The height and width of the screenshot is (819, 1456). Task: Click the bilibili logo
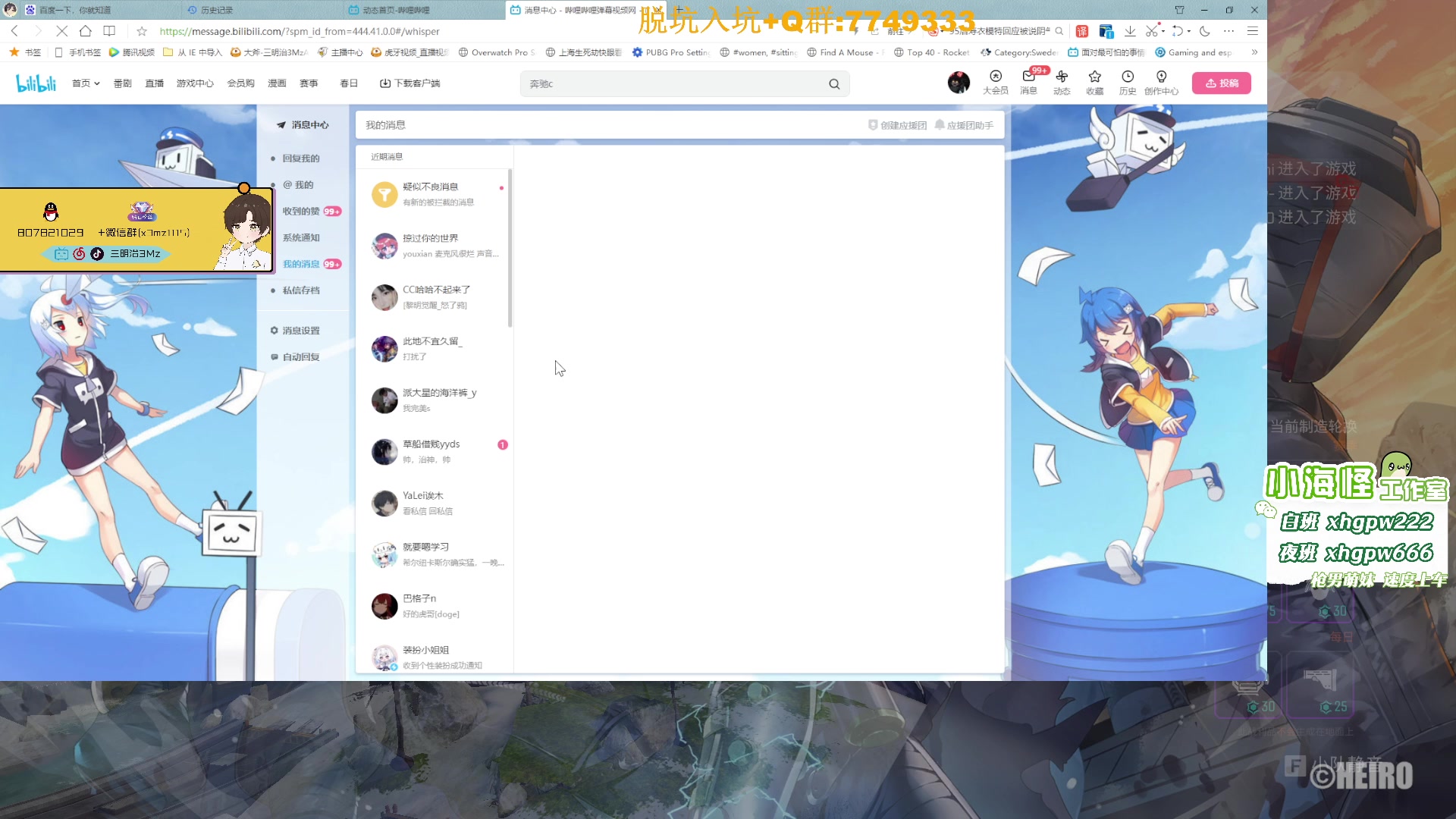[x=36, y=83]
